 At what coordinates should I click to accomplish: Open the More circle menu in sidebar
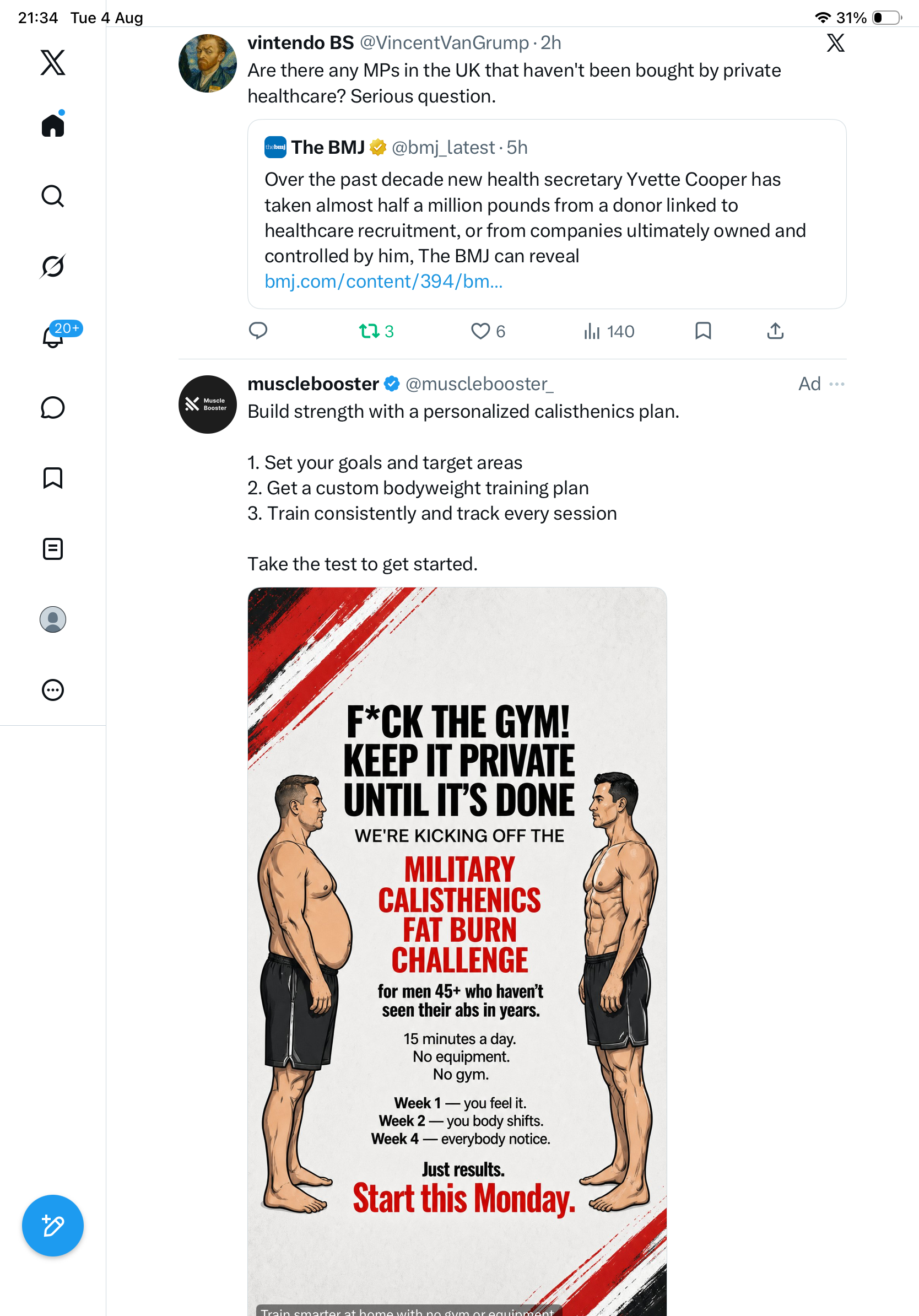click(53, 690)
